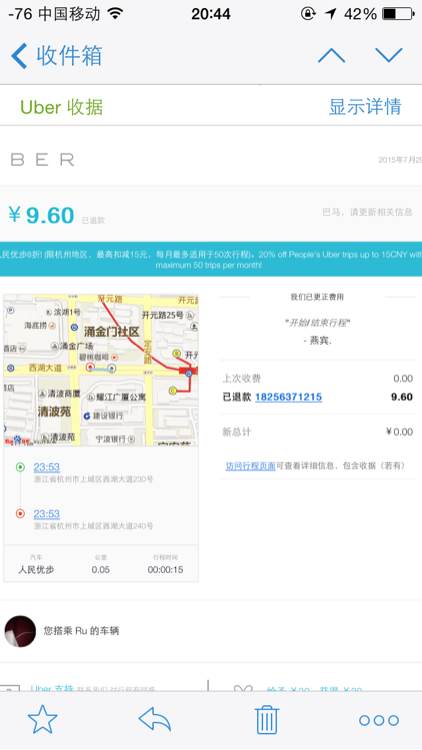Tap the Uber 收据 sender name
This screenshot has width=422, height=750.
click(x=62, y=107)
